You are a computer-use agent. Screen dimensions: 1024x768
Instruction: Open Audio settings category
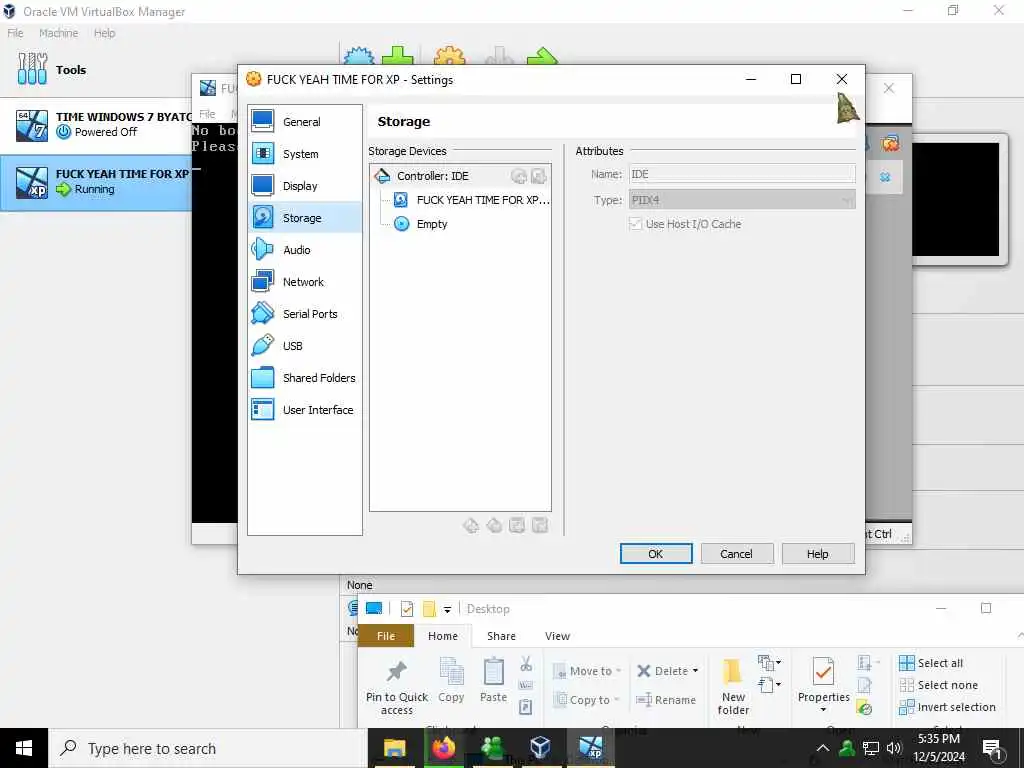(304, 249)
